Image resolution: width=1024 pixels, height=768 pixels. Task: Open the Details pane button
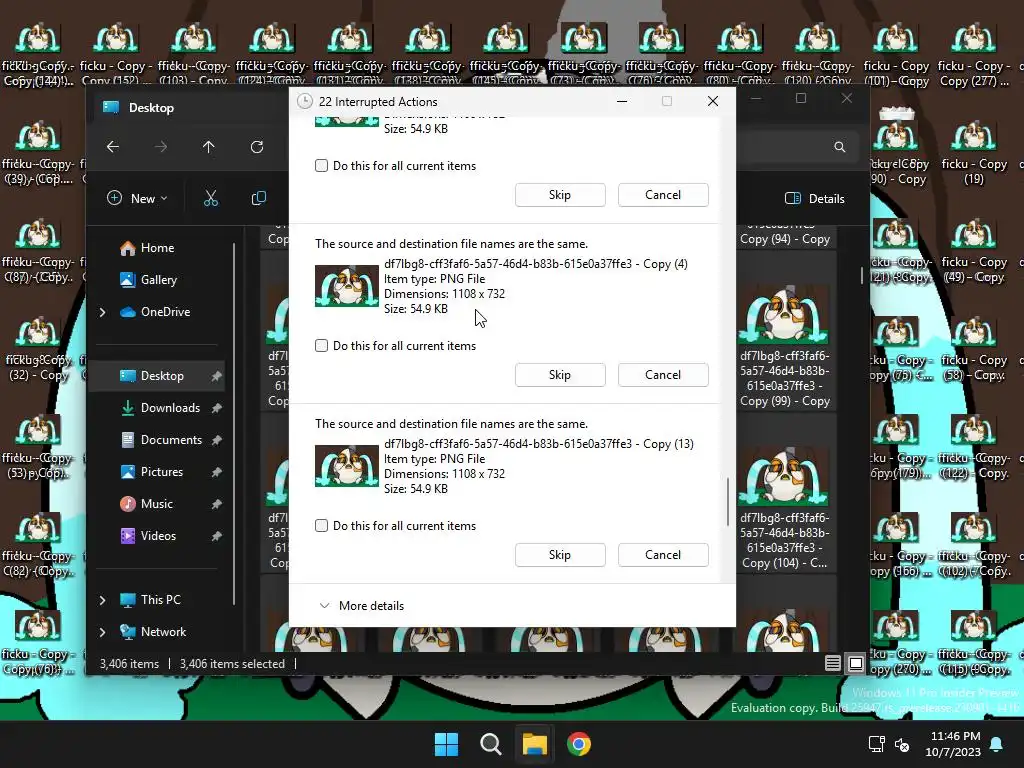point(814,199)
